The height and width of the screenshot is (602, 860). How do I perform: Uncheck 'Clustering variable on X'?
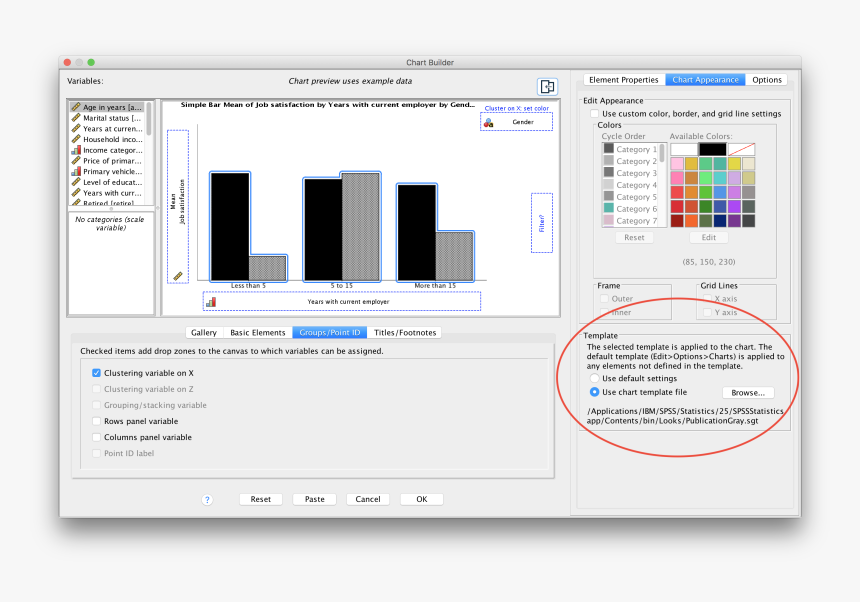97,373
